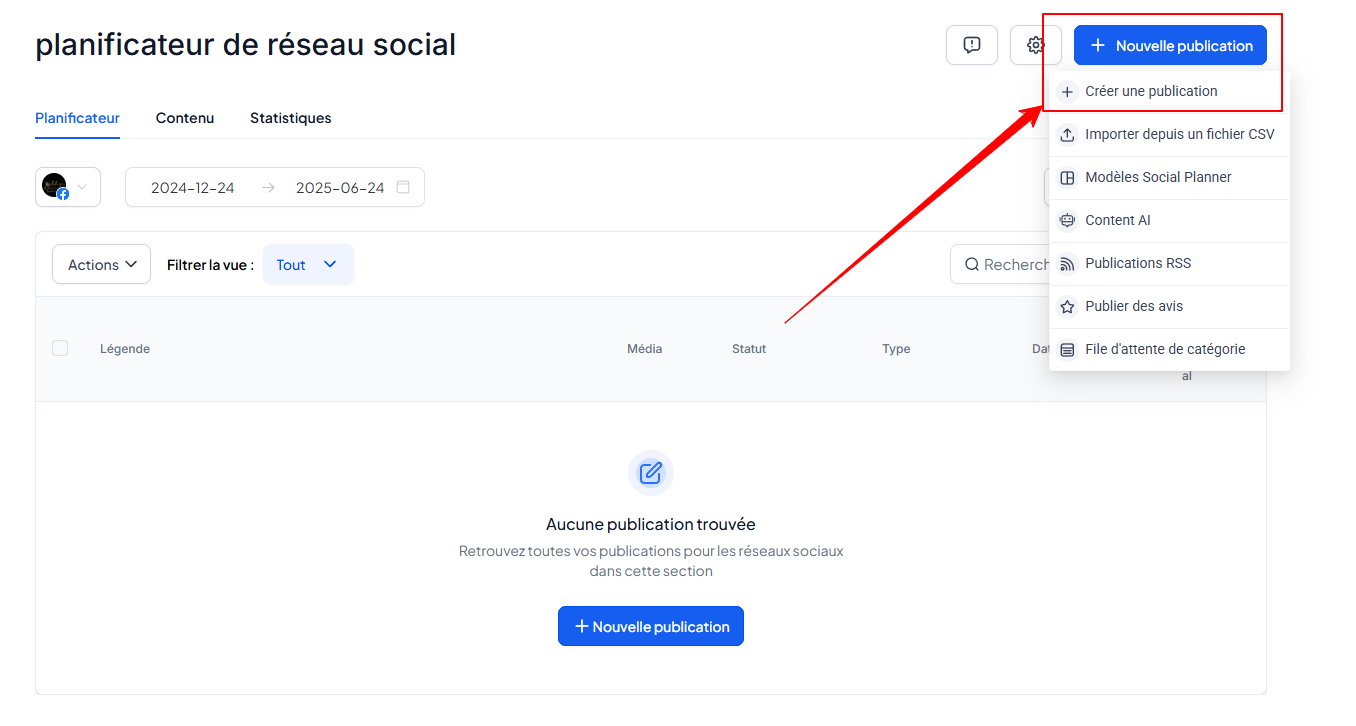Click the RSS feed icon

click(1067, 263)
